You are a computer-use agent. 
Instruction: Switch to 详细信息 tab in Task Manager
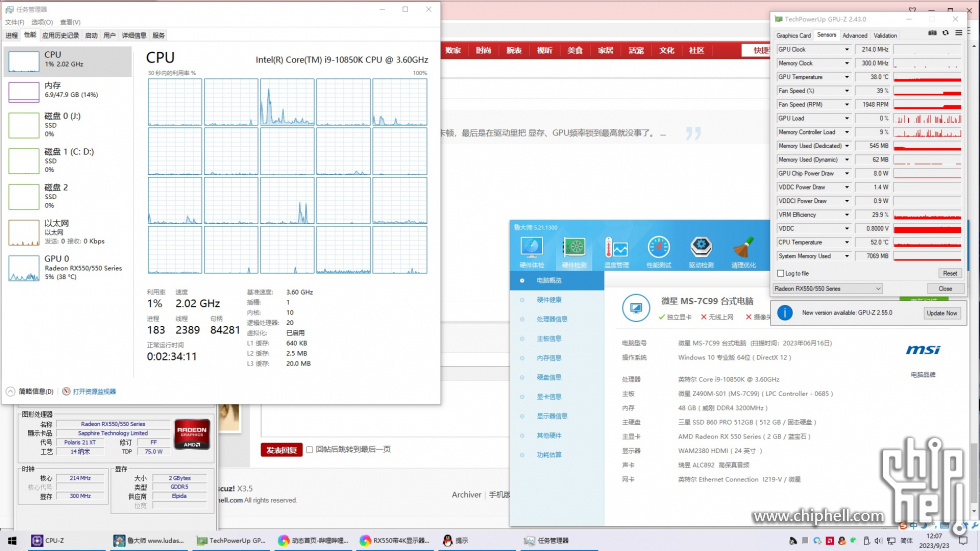click(134, 36)
